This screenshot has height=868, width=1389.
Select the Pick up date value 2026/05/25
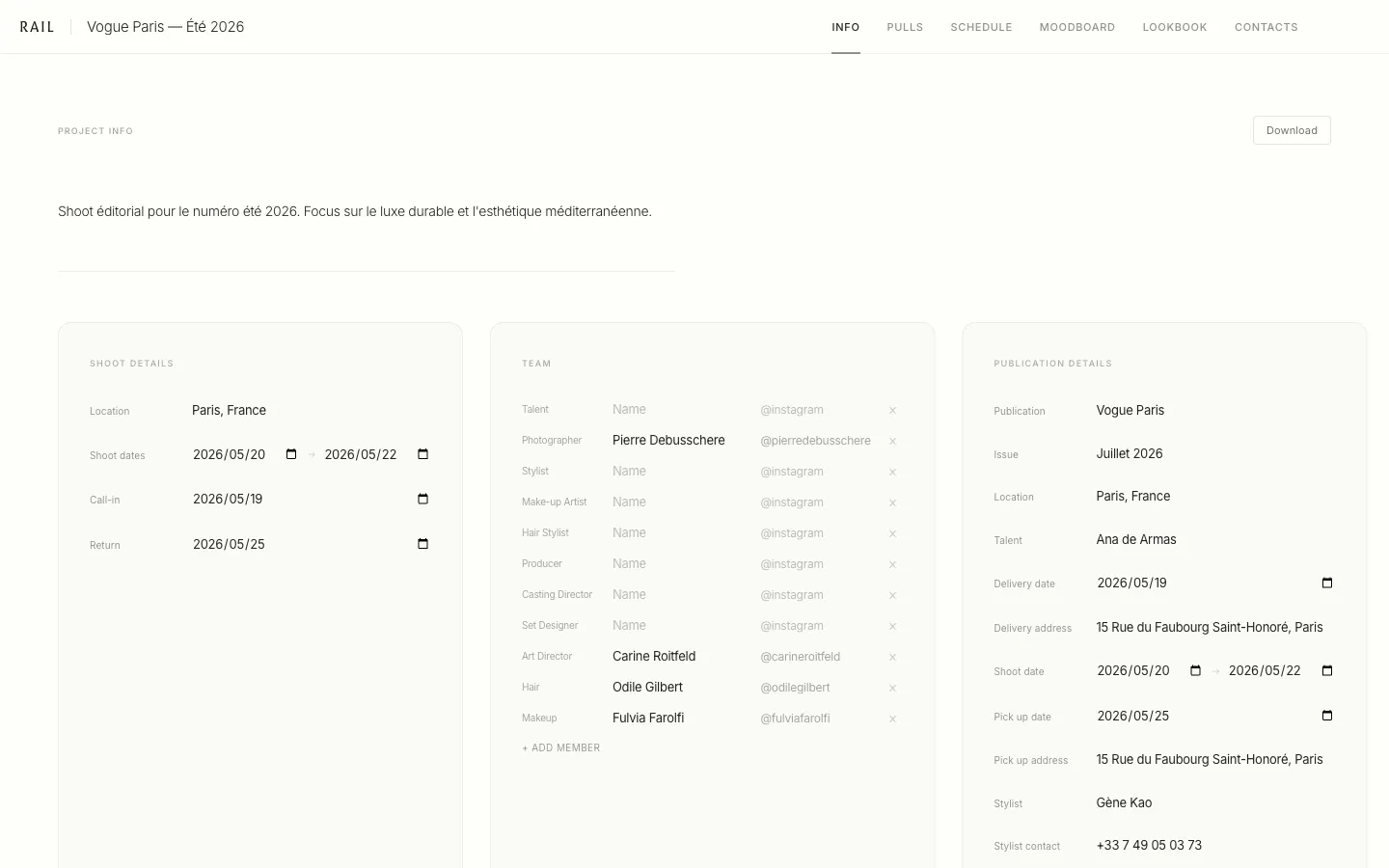tap(1133, 716)
